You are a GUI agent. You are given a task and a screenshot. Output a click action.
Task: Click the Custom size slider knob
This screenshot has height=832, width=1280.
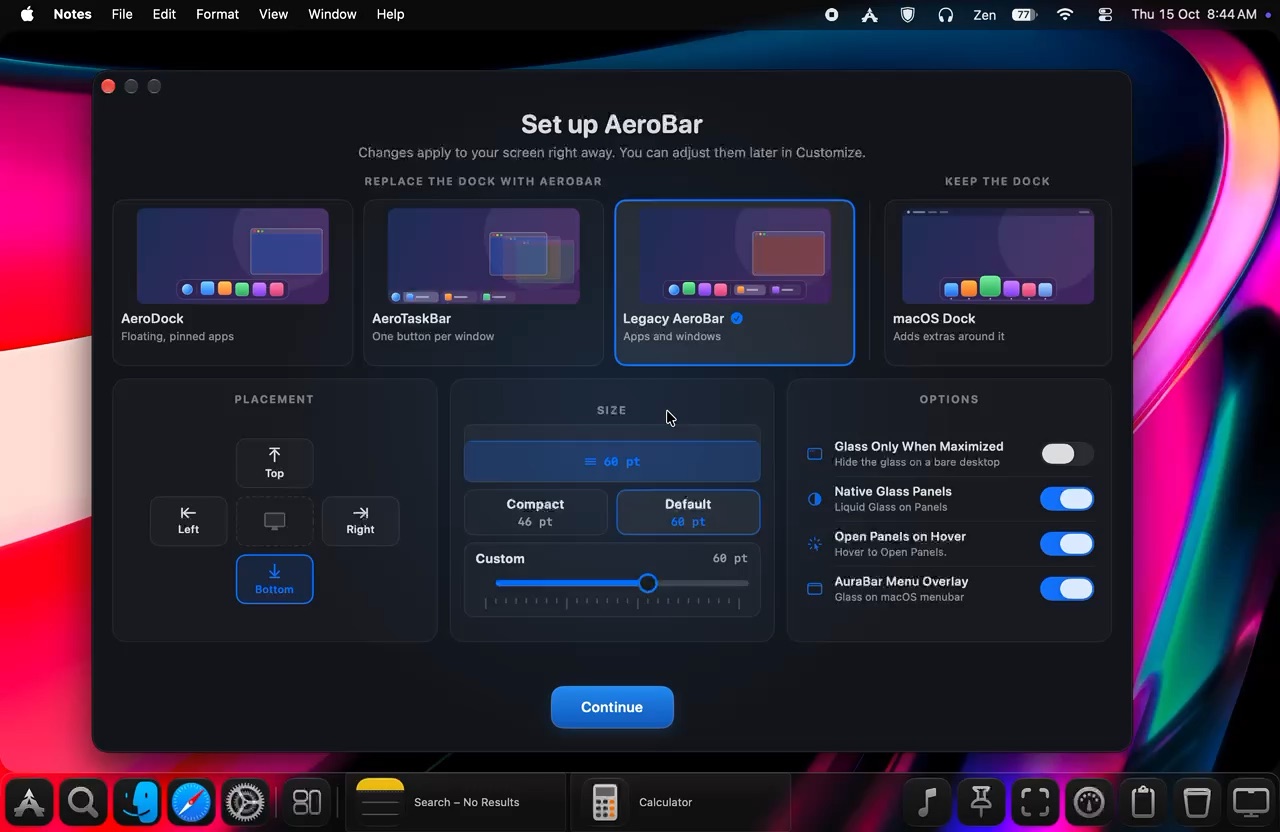tap(648, 583)
